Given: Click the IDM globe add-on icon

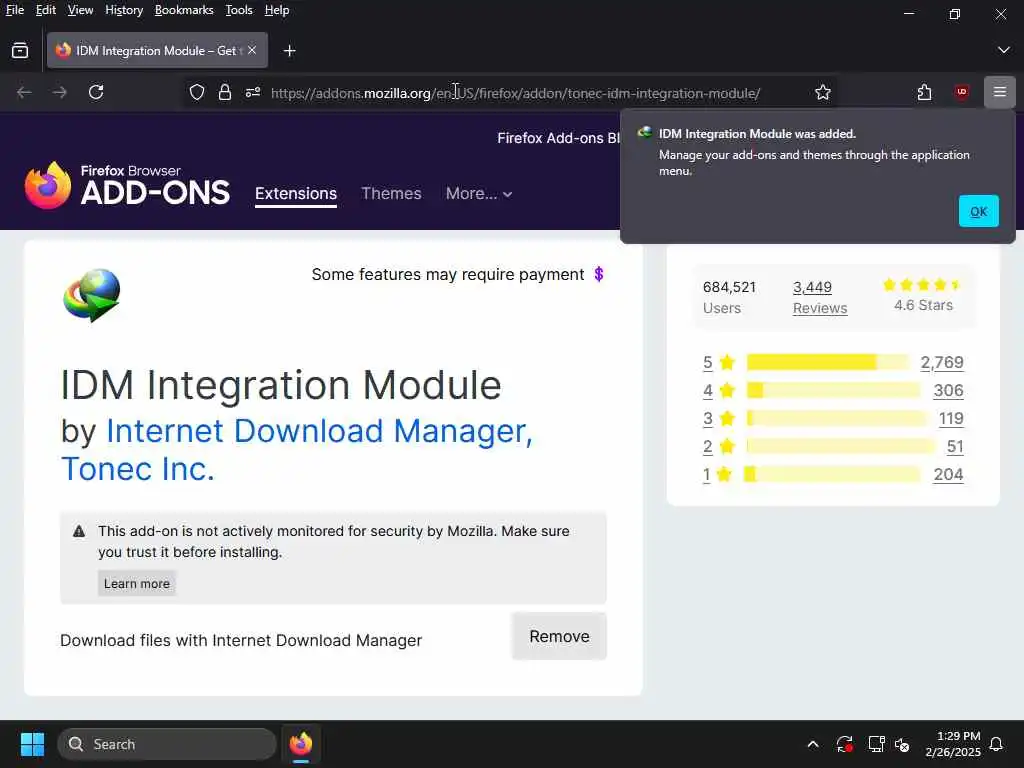Looking at the screenshot, I should pos(92,295).
